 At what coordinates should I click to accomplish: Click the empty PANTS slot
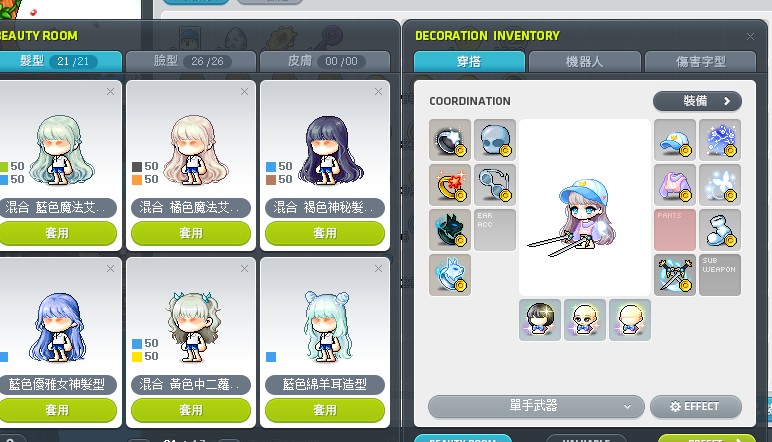coord(675,230)
